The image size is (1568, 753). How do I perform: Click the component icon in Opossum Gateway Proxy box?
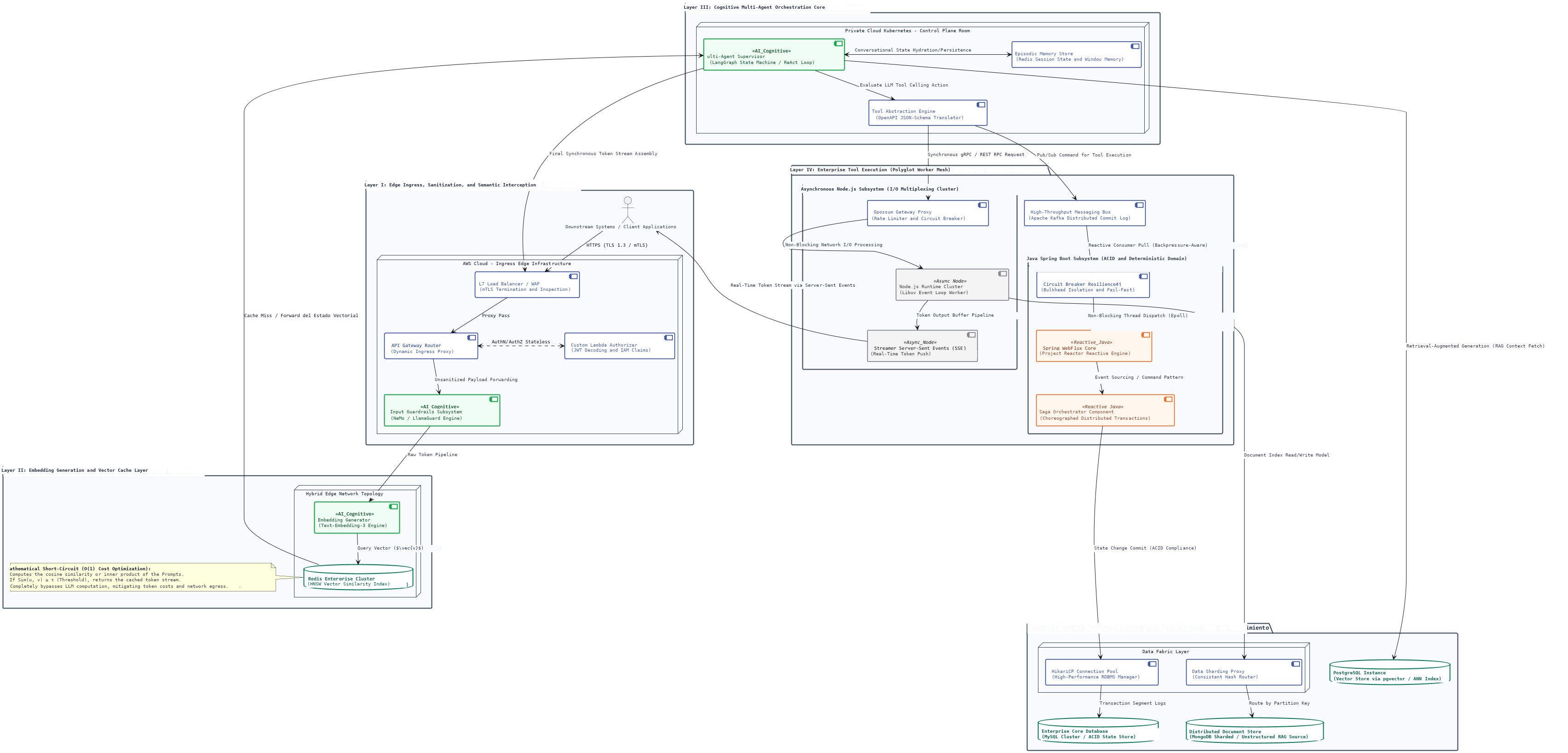982,205
